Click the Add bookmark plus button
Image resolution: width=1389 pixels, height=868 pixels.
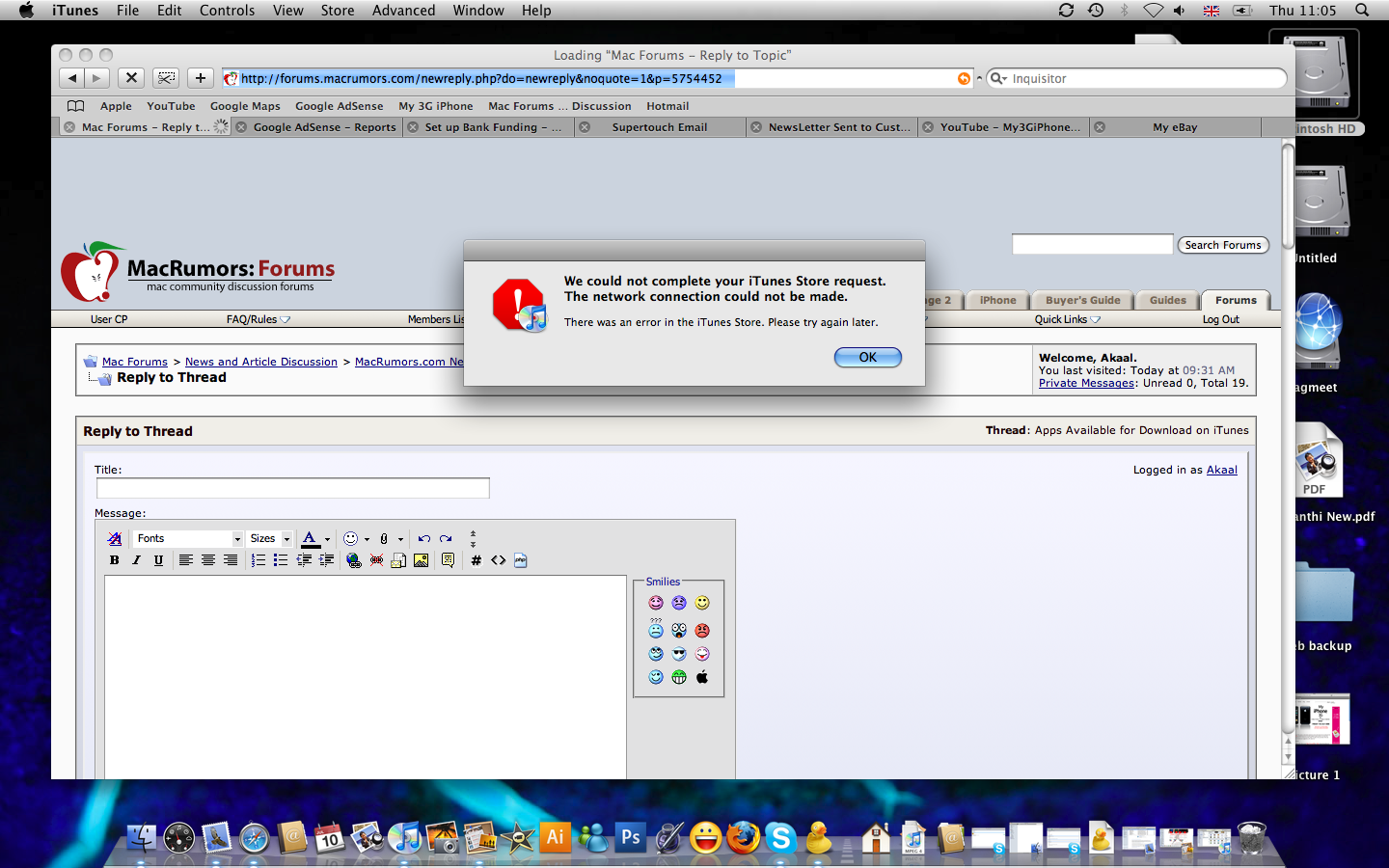pyautogui.click(x=201, y=78)
